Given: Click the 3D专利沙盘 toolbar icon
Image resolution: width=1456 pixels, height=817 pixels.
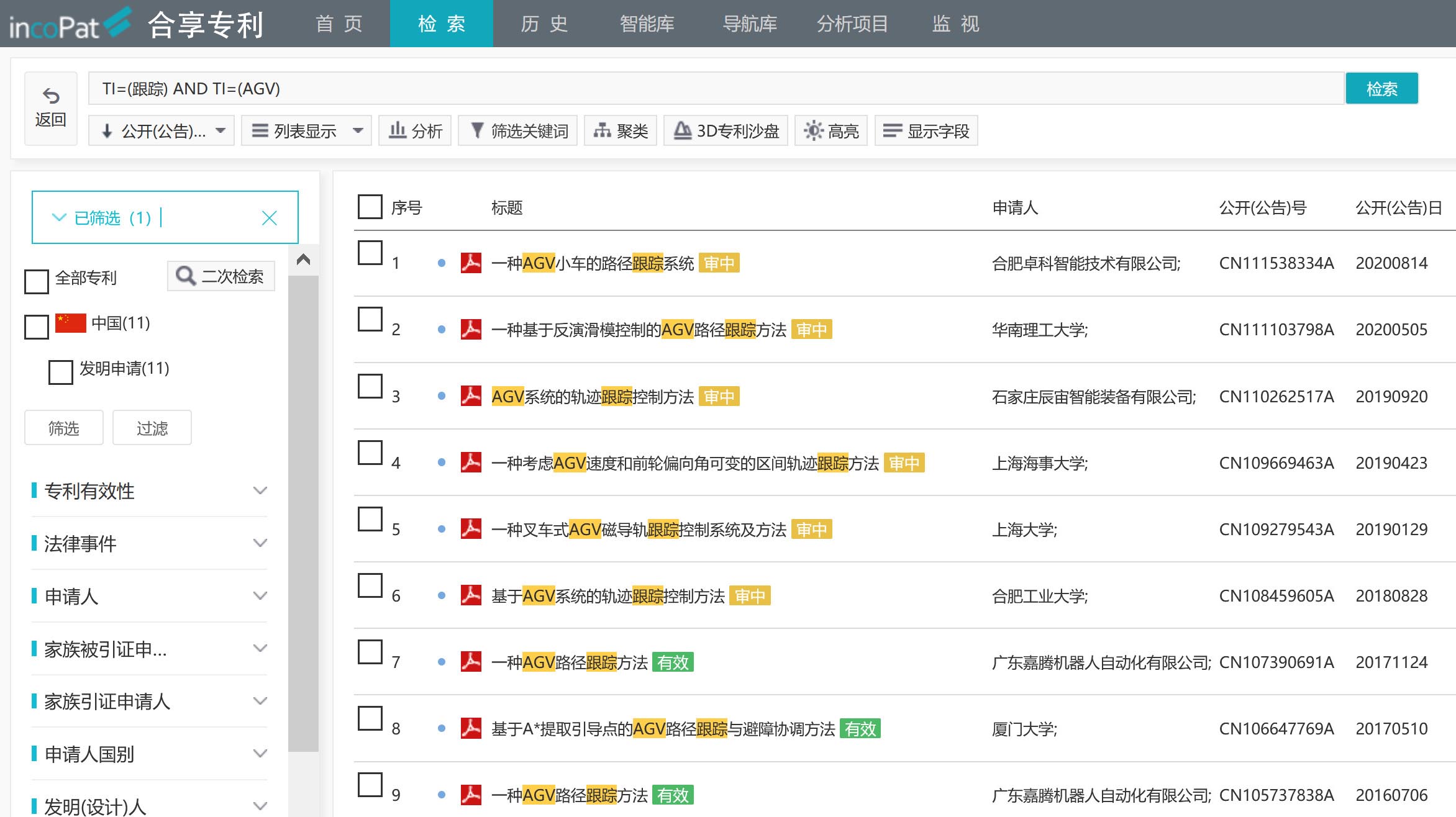Looking at the screenshot, I should [x=683, y=130].
